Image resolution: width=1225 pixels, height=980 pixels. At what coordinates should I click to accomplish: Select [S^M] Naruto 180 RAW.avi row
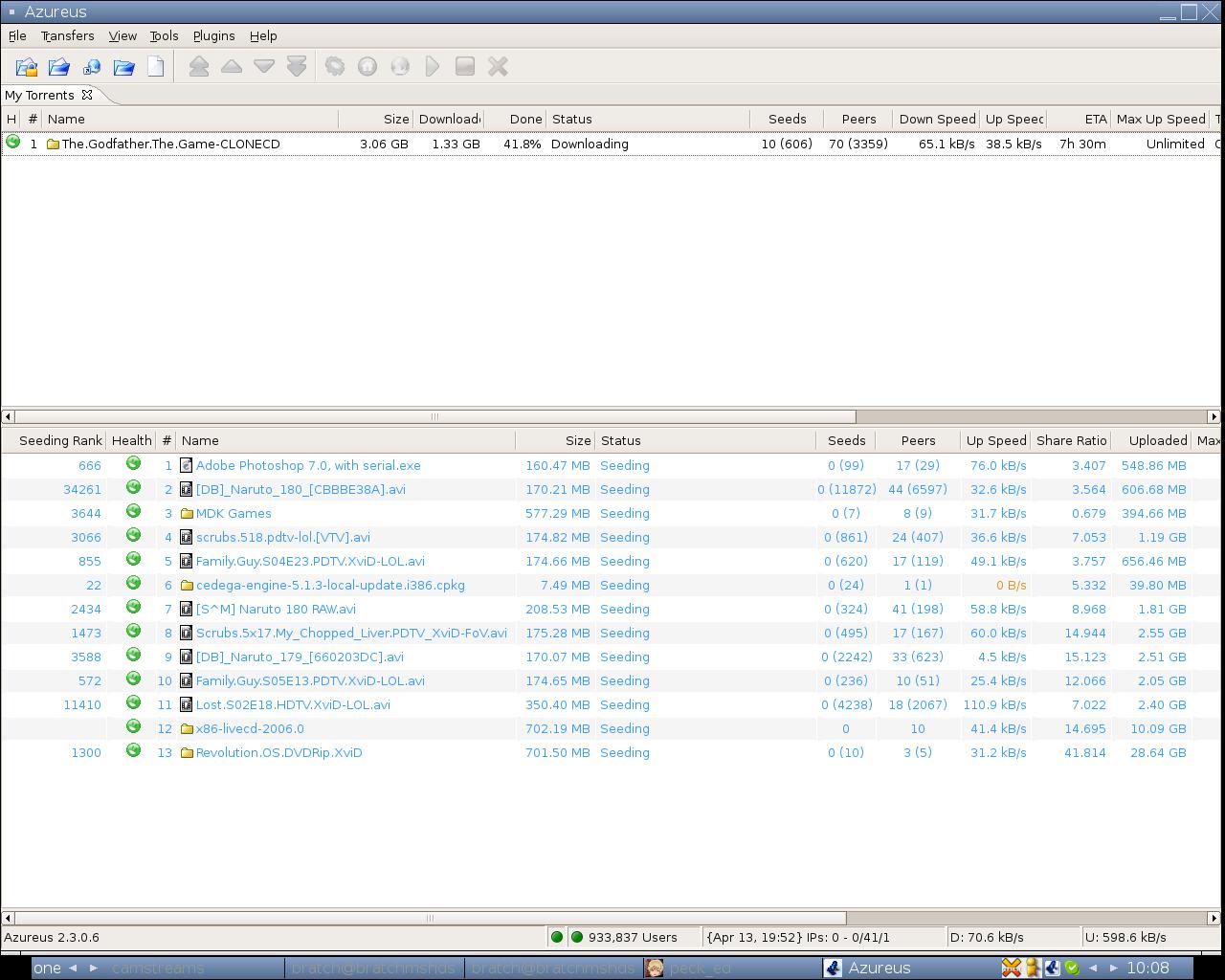pyautogui.click(x=611, y=609)
